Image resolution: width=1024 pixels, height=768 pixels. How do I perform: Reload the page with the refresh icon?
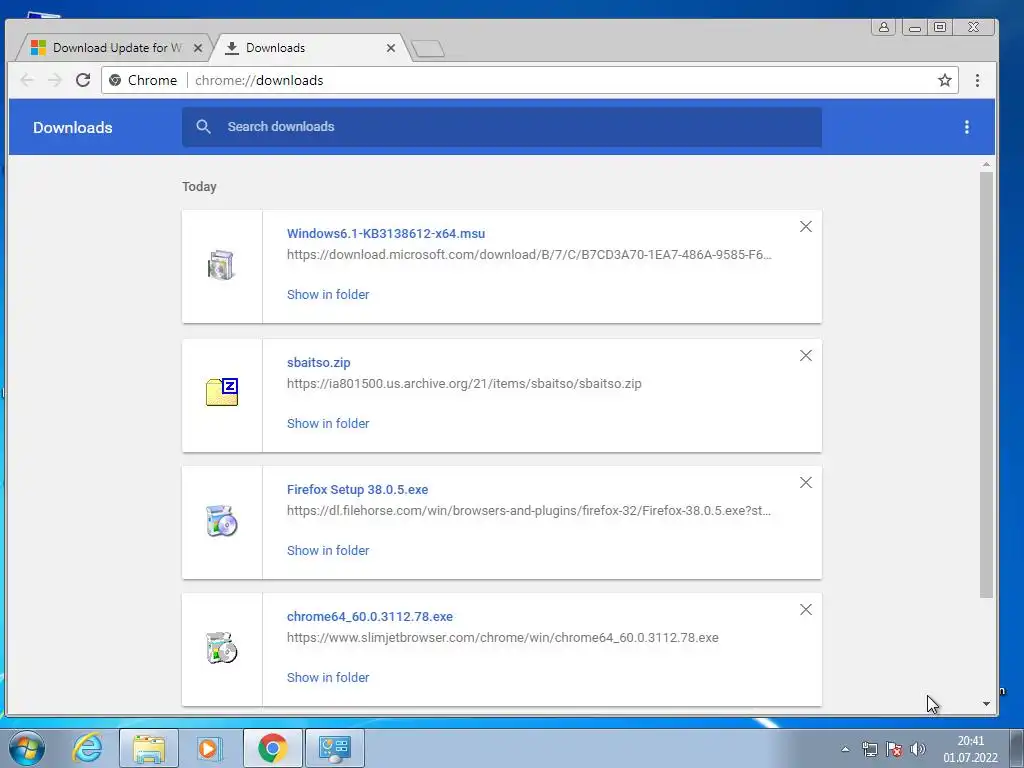click(x=83, y=80)
